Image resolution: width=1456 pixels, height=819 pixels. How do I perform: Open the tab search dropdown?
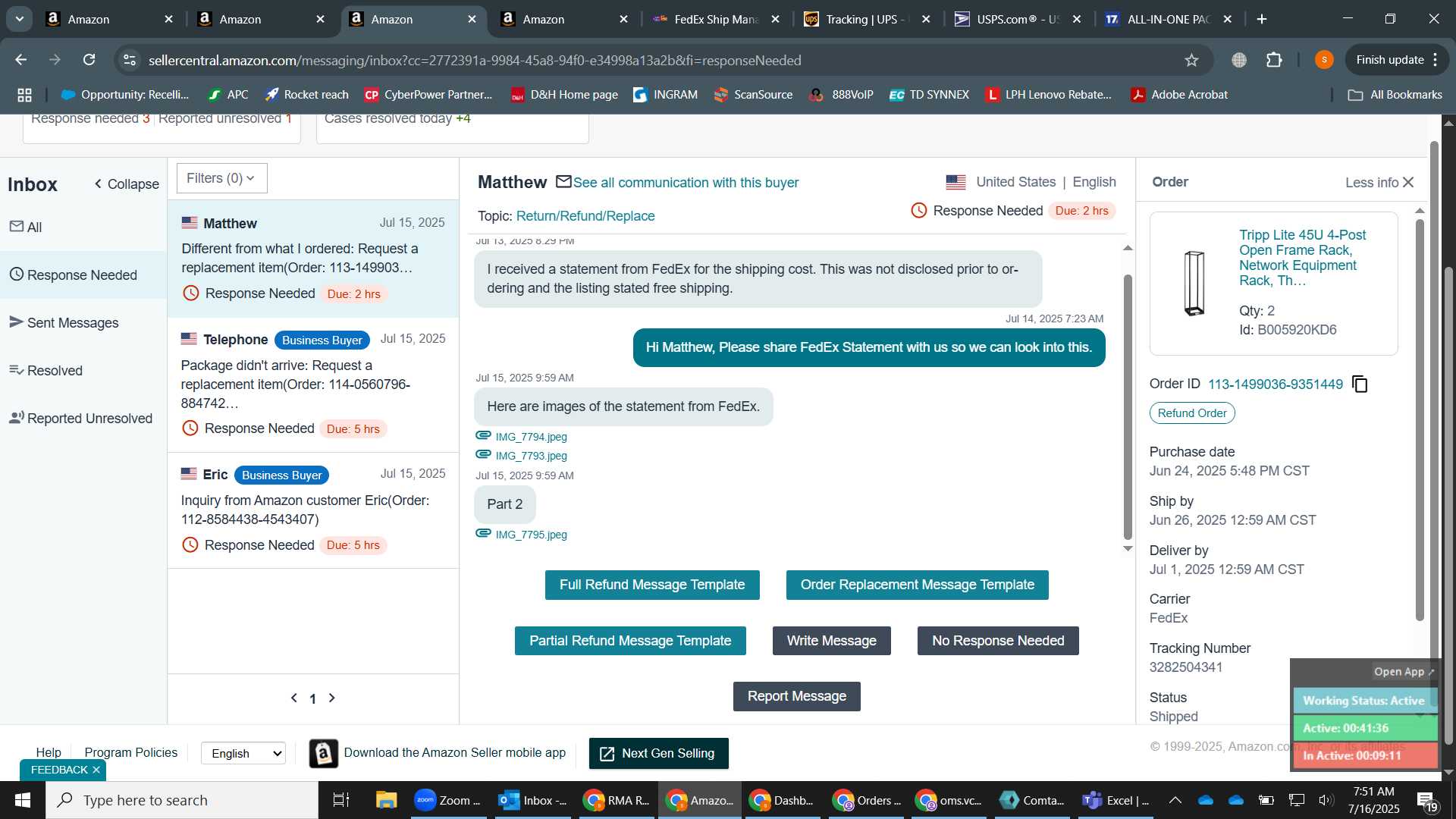coord(20,19)
